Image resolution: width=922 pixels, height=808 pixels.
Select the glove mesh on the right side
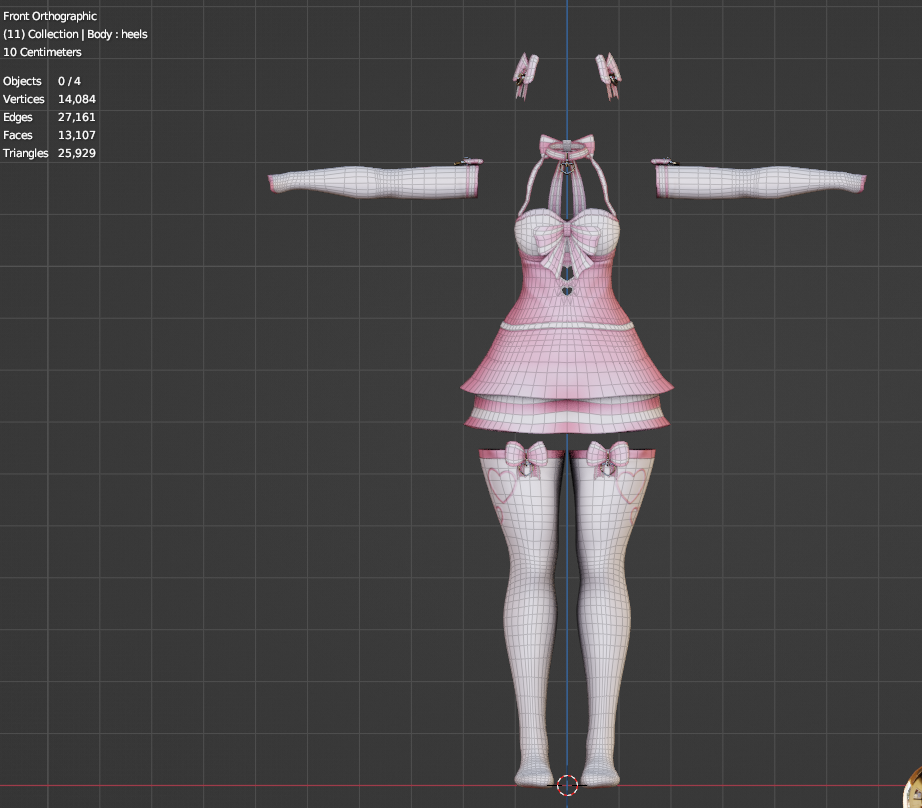point(759,181)
